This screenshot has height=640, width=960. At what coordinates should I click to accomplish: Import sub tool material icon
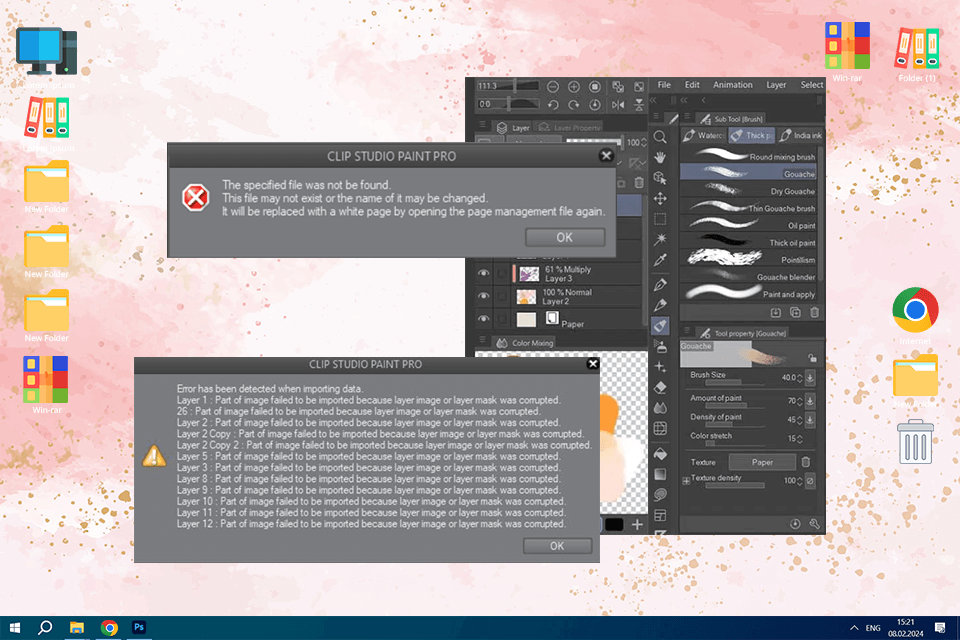click(x=776, y=312)
